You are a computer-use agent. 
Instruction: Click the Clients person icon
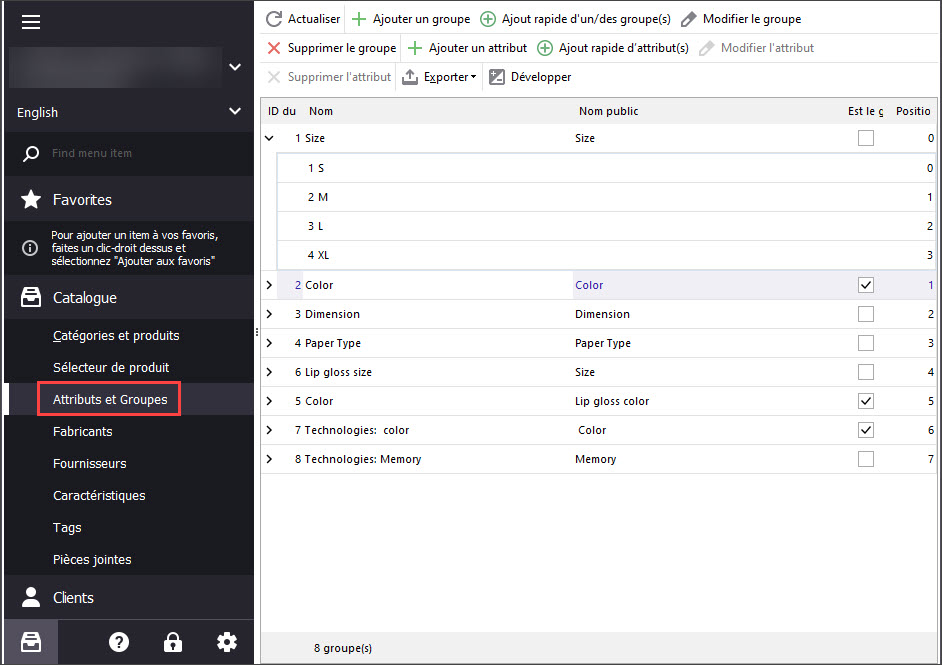click(31, 597)
